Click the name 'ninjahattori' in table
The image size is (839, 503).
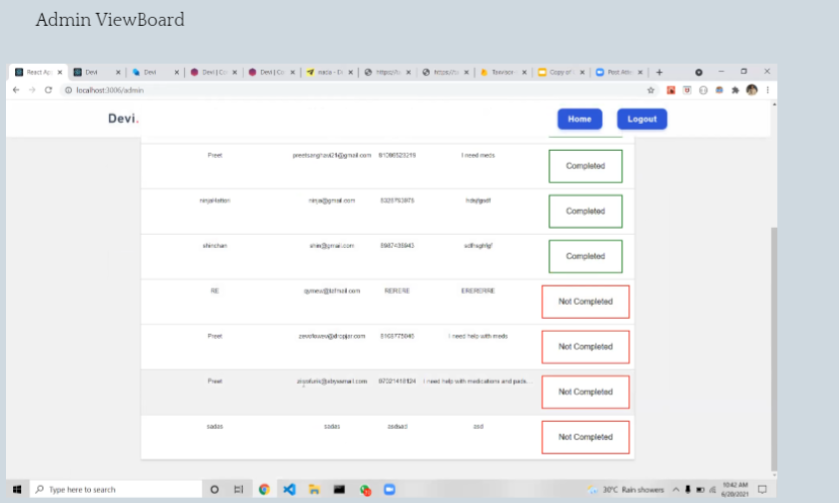tap(215, 201)
